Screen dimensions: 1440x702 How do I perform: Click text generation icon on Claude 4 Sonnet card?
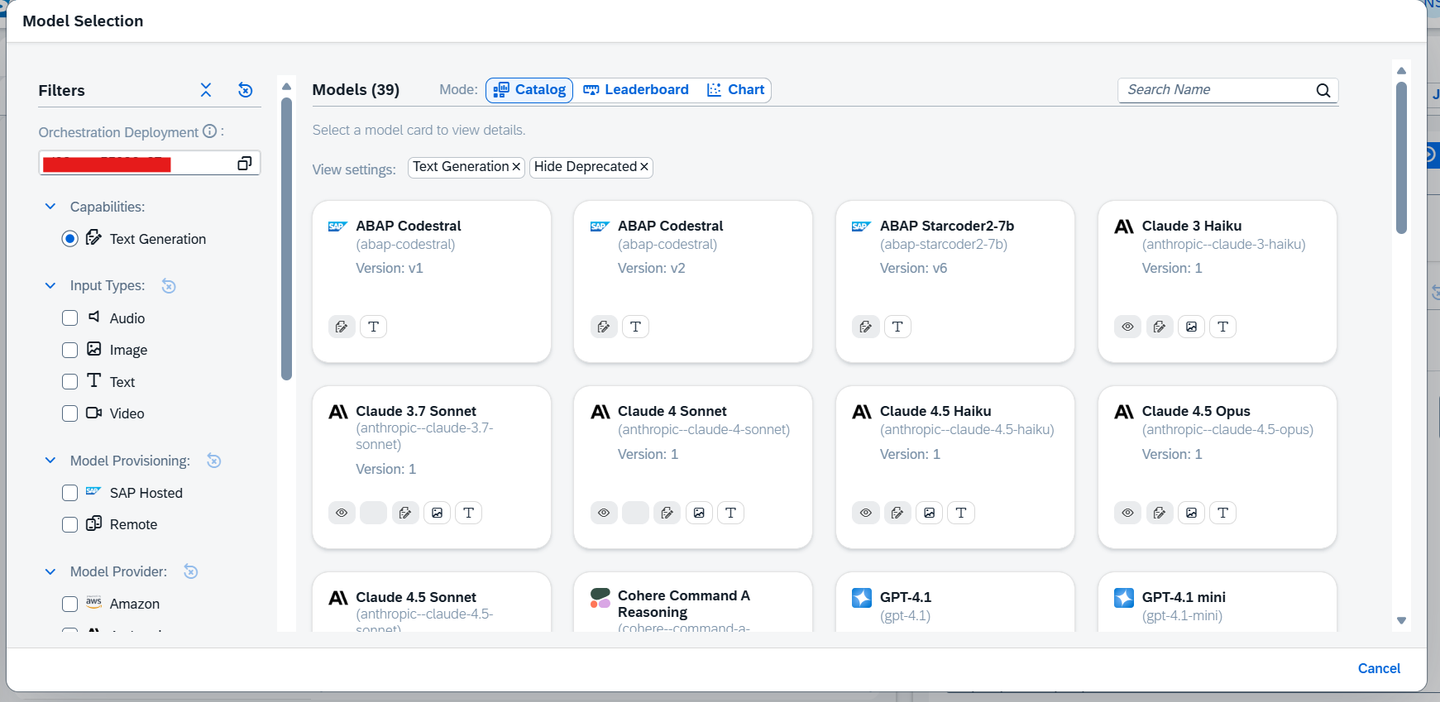pos(667,512)
